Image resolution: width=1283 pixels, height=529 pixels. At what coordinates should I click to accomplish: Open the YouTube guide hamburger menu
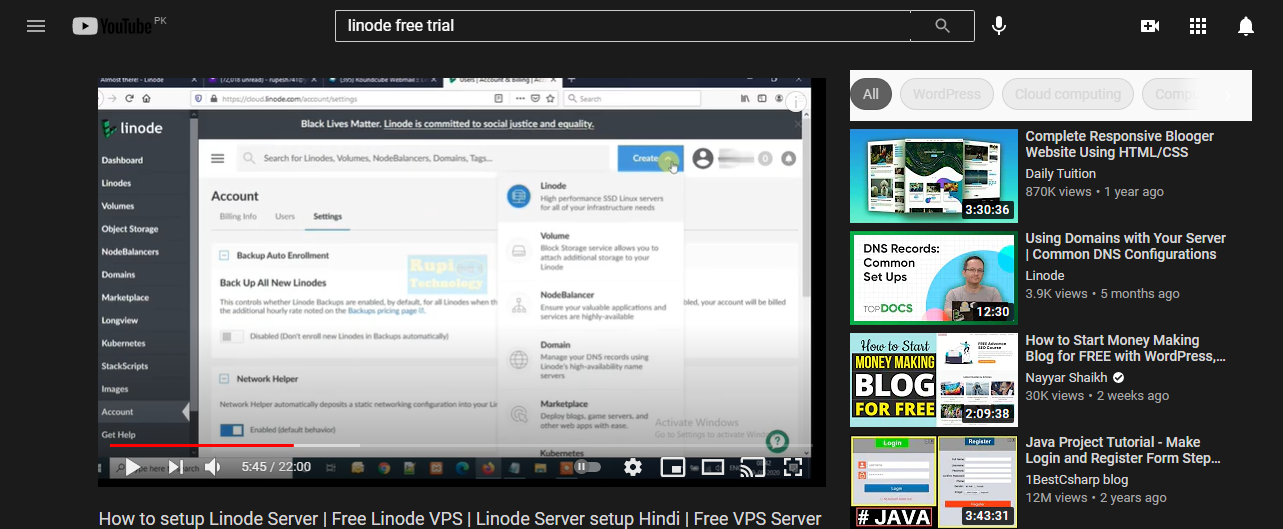pyautogui.click(x=36, y=26)
